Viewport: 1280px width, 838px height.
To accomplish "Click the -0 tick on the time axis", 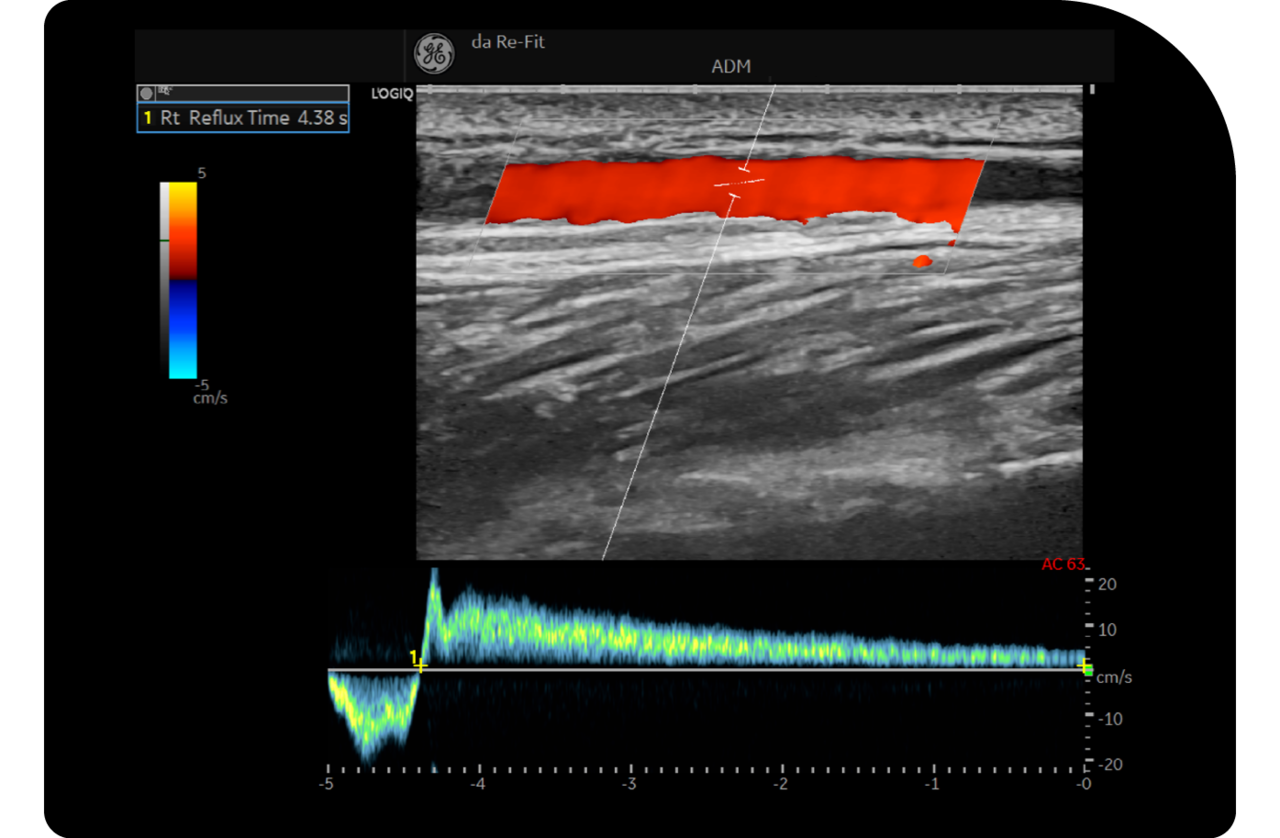I will [x=1084, y=784].
